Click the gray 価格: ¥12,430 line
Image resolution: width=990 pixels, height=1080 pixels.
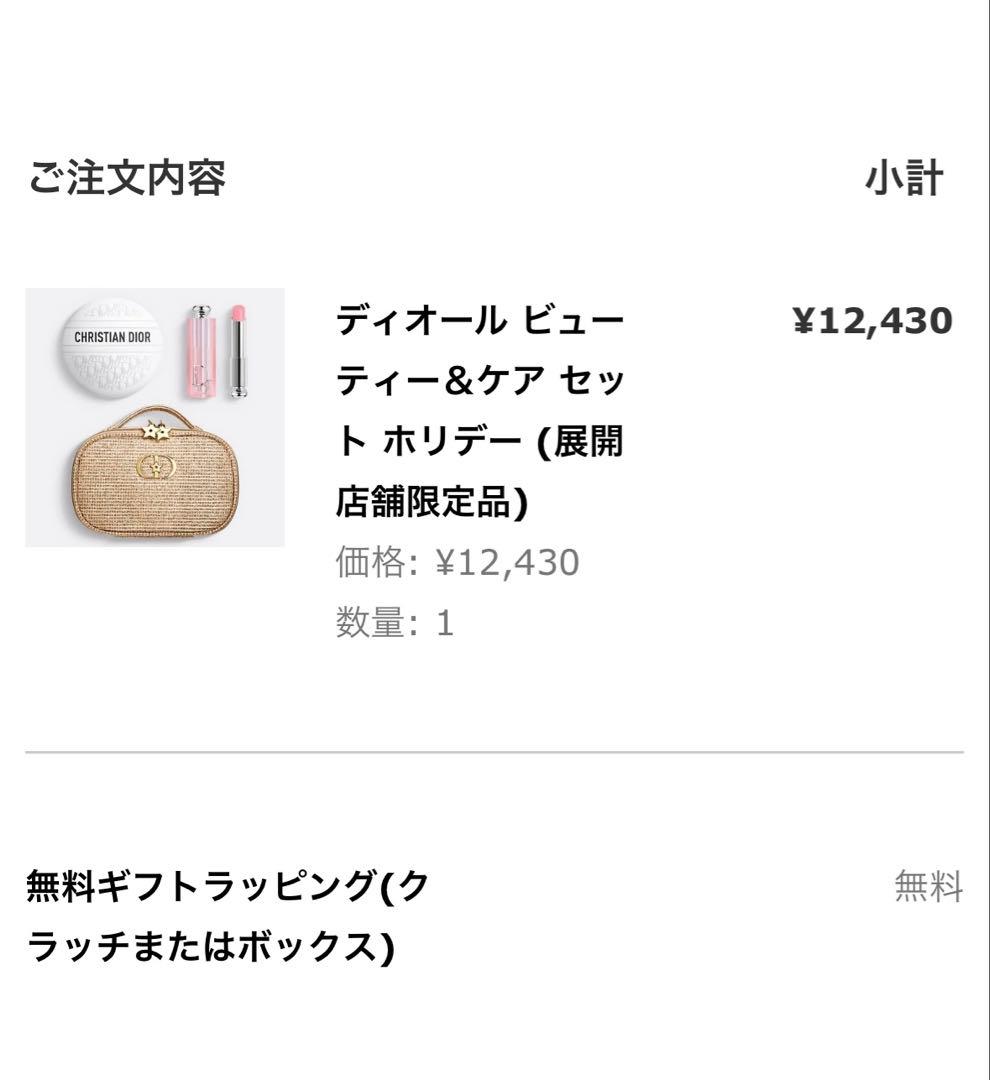click(457, 562)
